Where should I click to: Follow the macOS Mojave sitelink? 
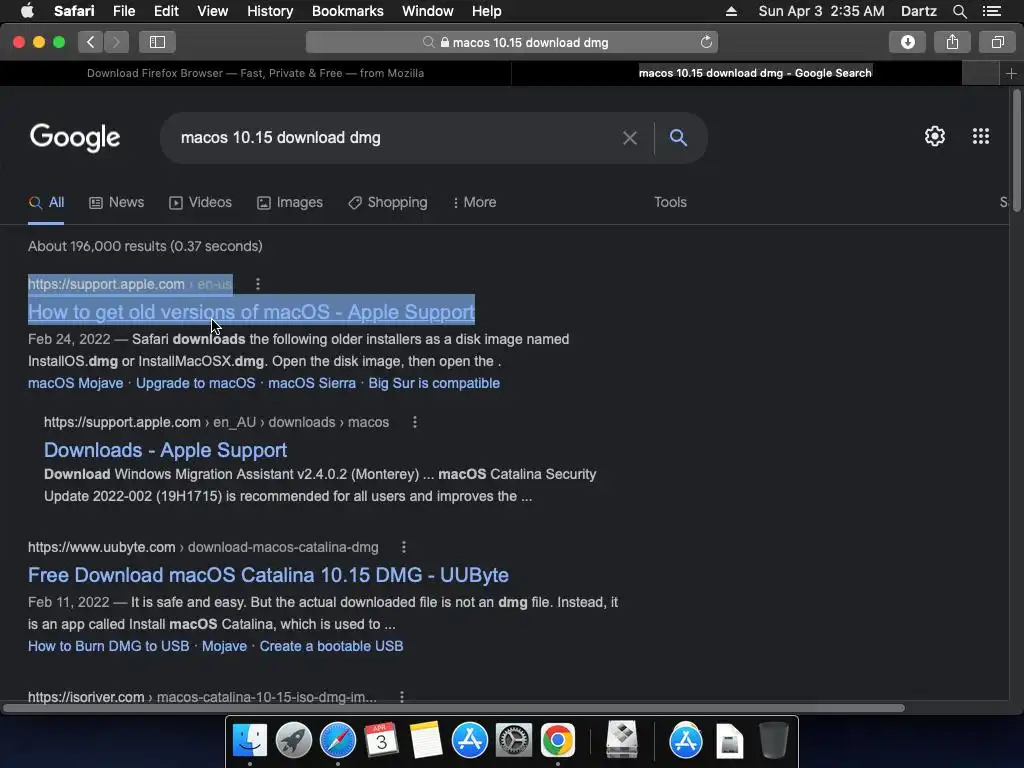point(75,383)
